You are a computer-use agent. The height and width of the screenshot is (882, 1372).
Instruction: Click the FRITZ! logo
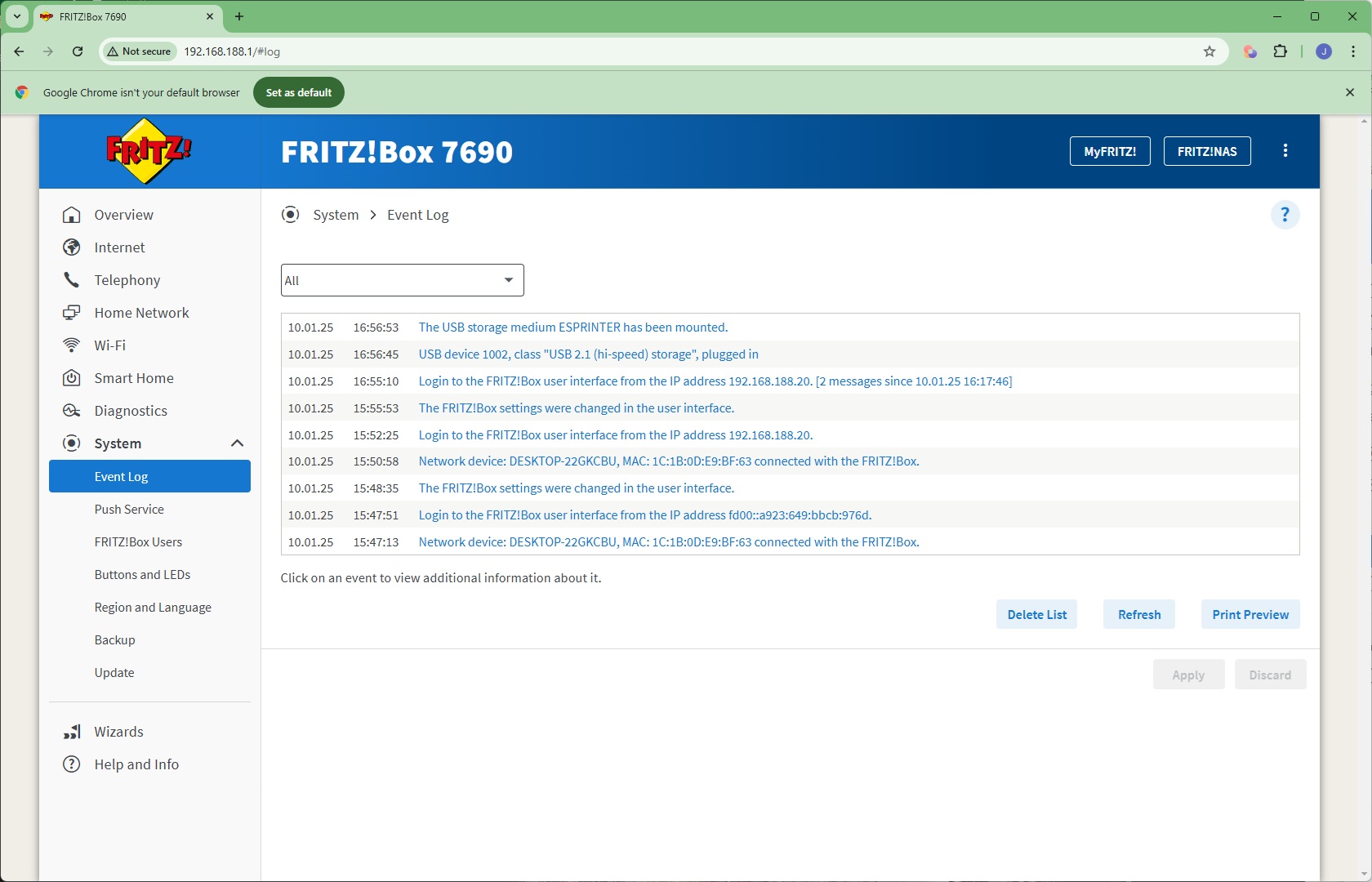tap(149, 151)
